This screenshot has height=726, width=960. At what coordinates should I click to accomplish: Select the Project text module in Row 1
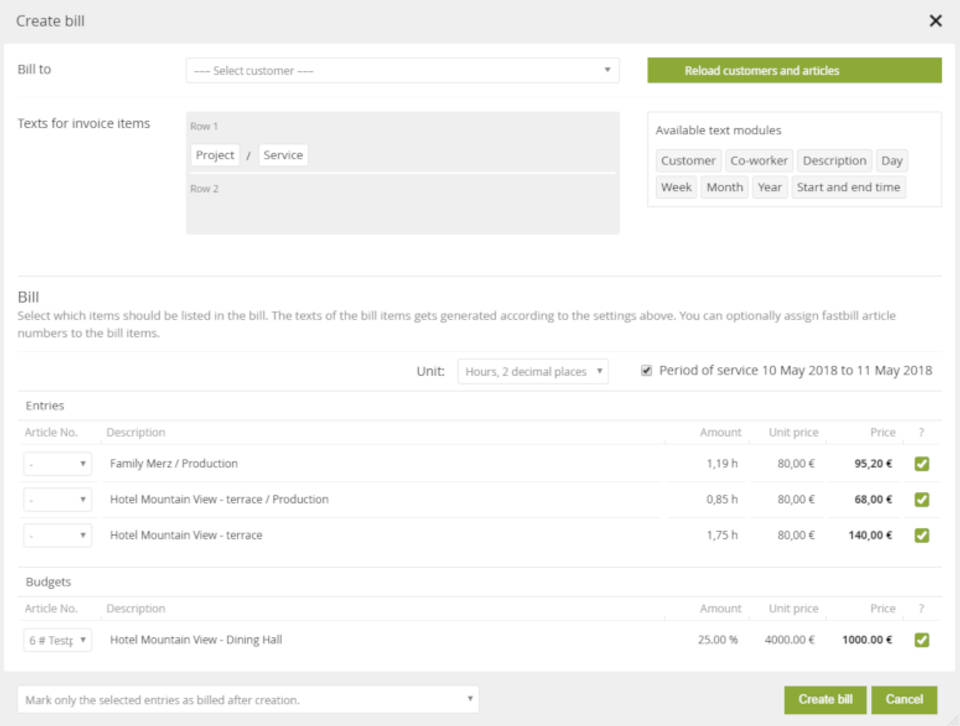coord(215,155)
